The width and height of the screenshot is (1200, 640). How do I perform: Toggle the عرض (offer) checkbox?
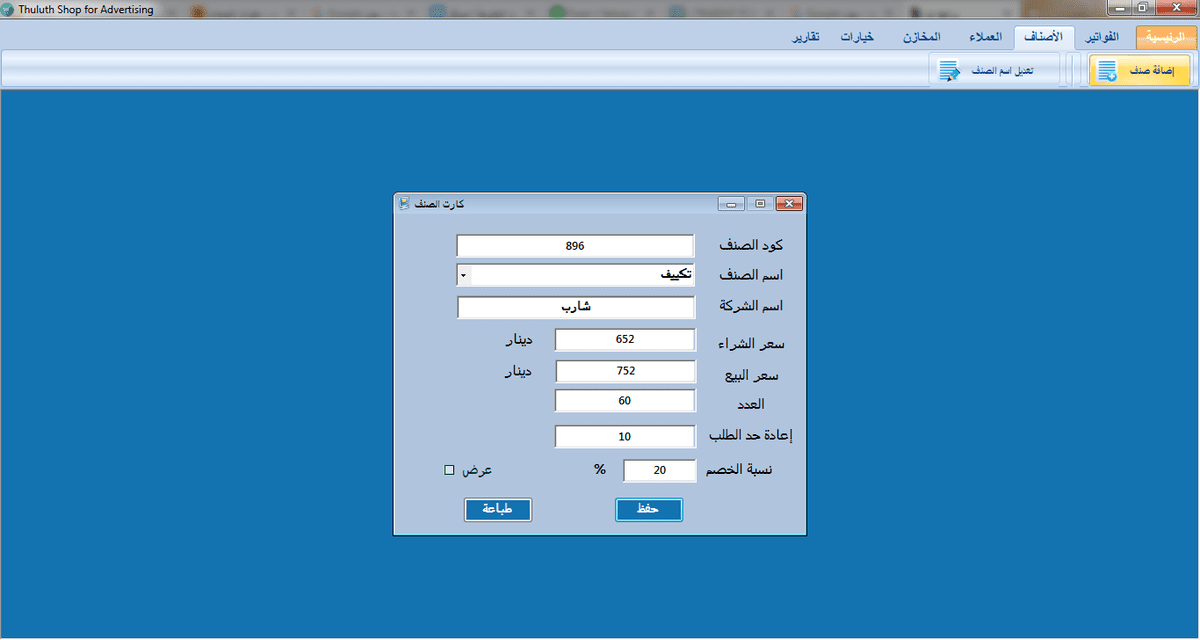click(449, 469)
